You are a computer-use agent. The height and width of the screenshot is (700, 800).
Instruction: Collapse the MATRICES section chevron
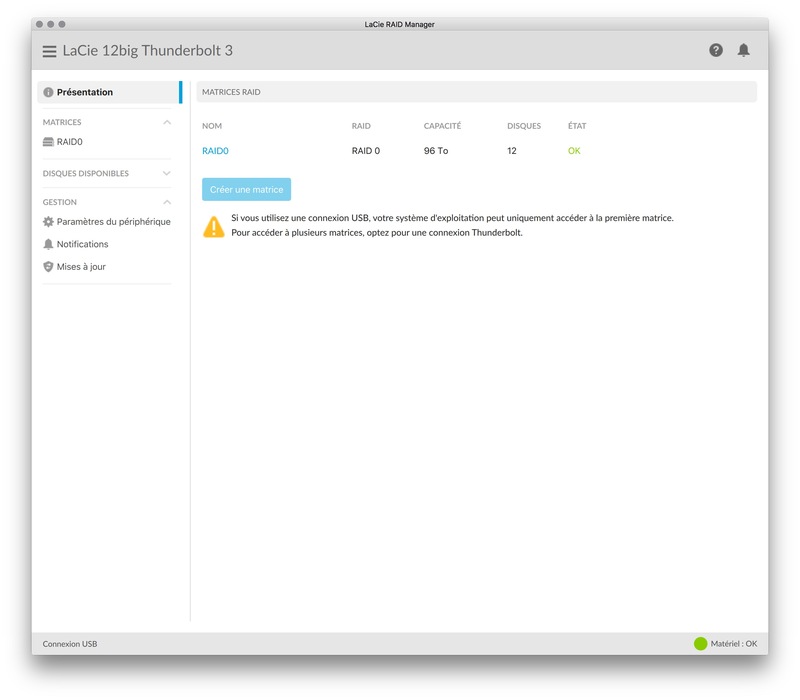167,122
